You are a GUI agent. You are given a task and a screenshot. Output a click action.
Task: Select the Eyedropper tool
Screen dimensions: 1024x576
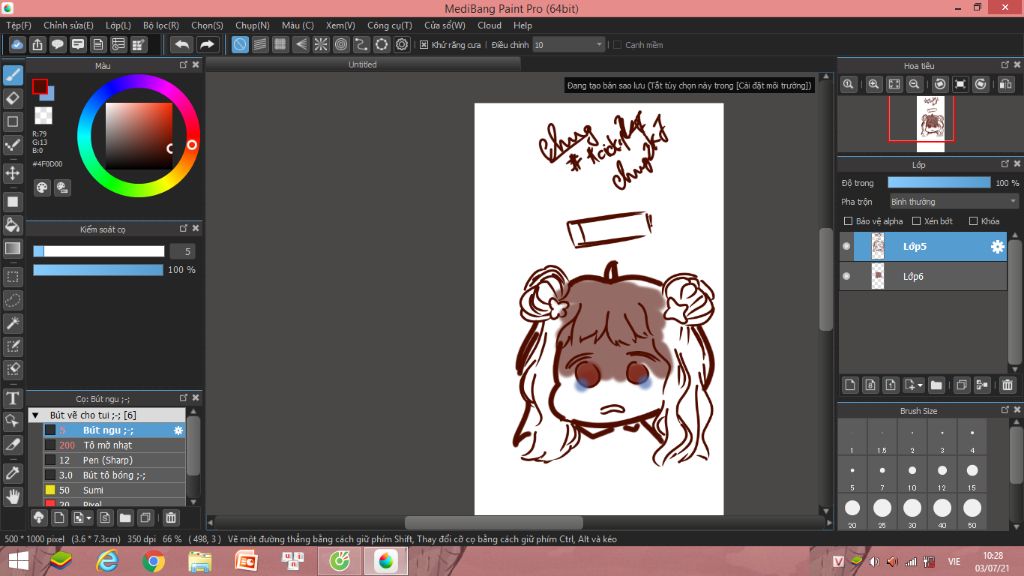pos(13,473)
